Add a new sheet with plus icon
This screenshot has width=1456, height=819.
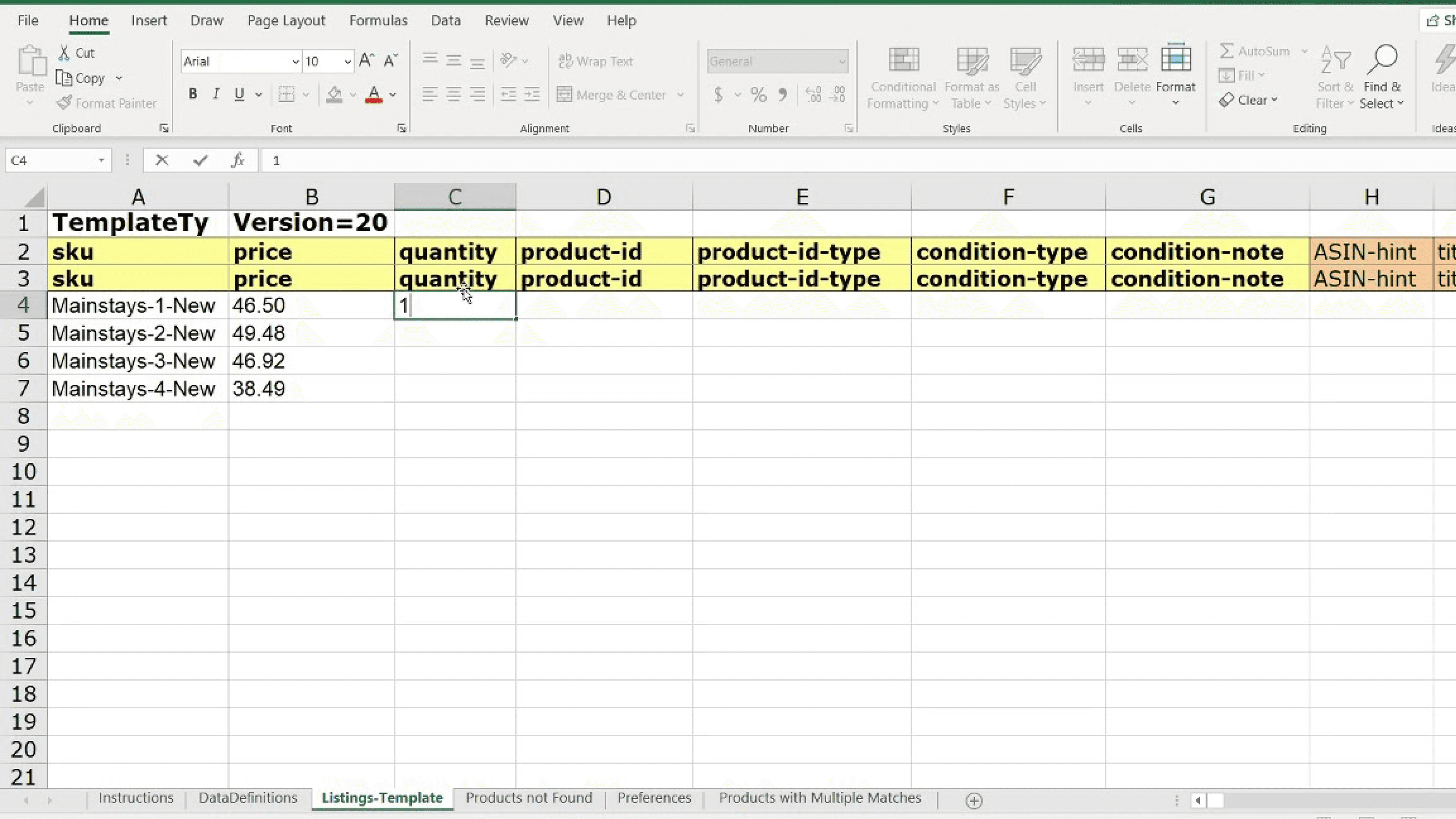click(973, 800)
